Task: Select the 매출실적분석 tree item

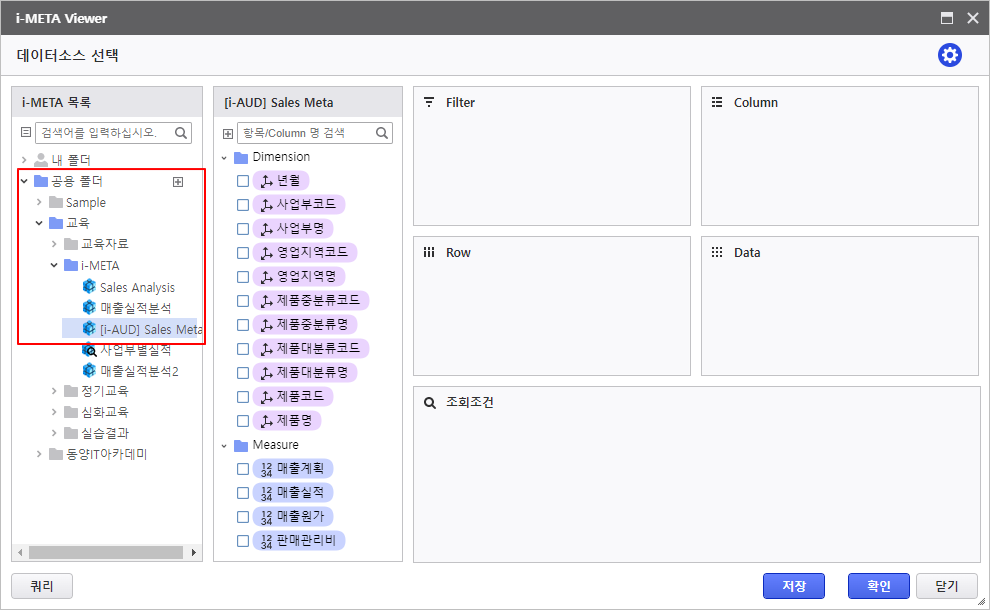Action: (x=135, y=308)
